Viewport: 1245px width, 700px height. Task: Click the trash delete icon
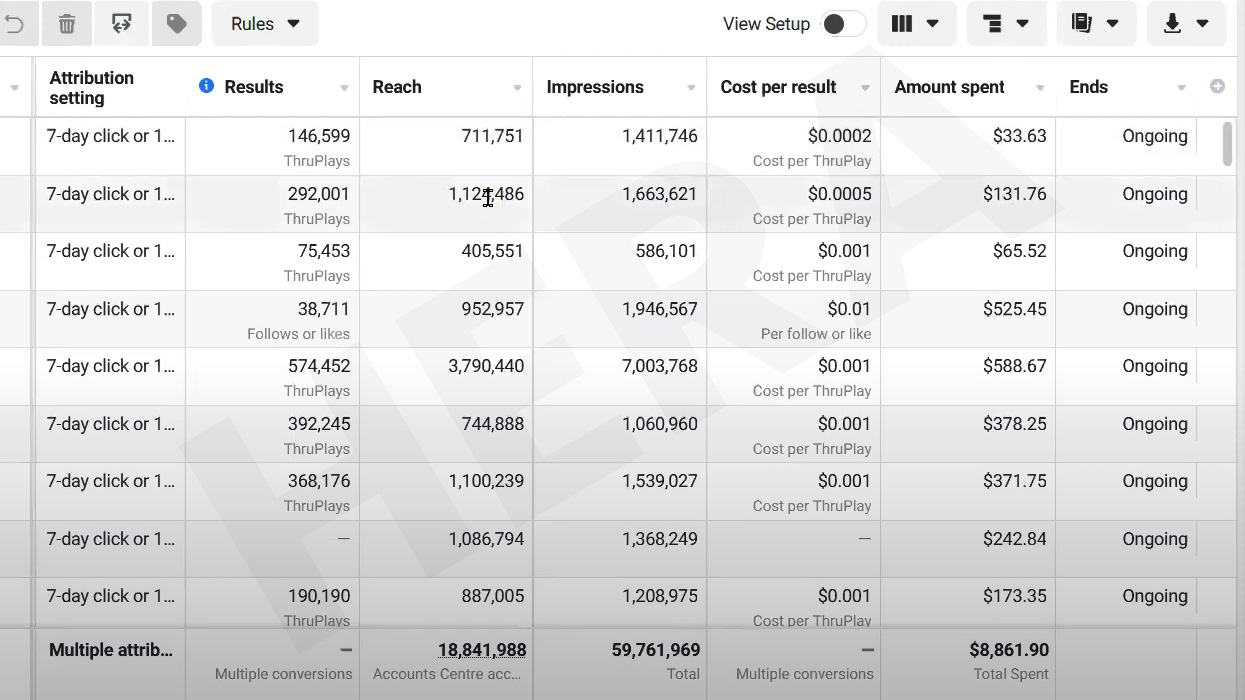(x=67, y=24)
